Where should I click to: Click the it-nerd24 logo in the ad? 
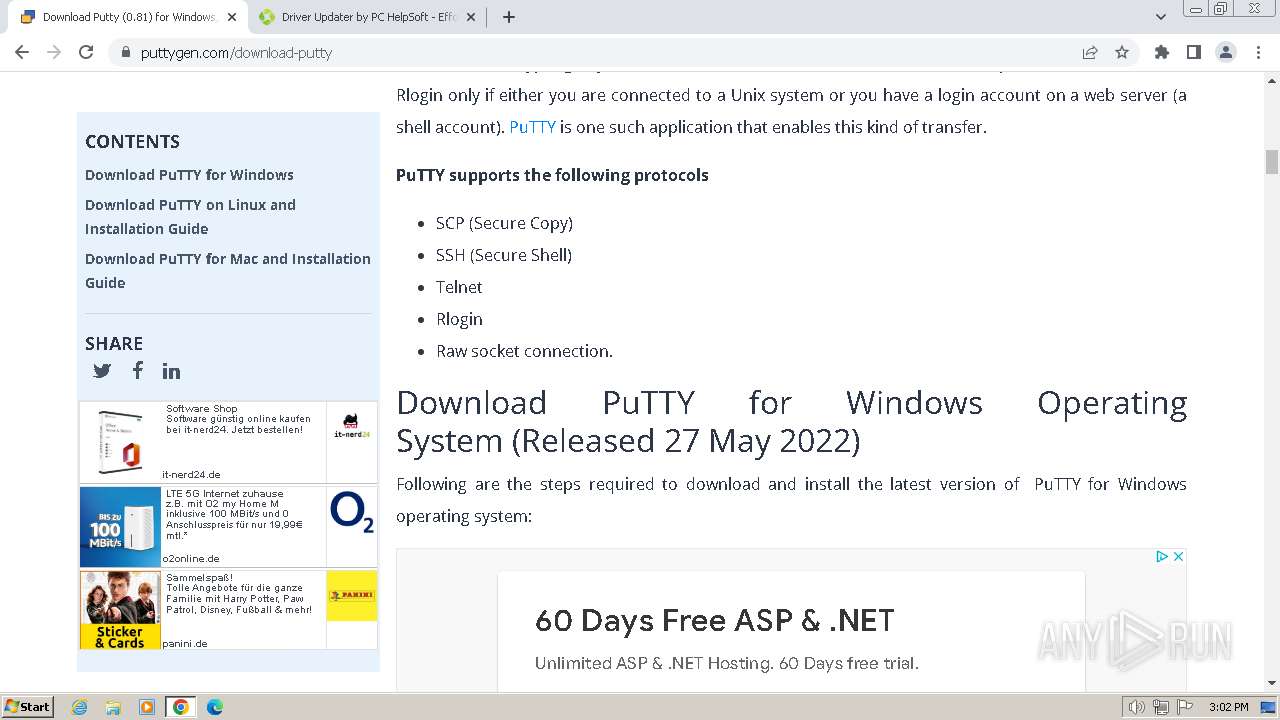[352, 426]
